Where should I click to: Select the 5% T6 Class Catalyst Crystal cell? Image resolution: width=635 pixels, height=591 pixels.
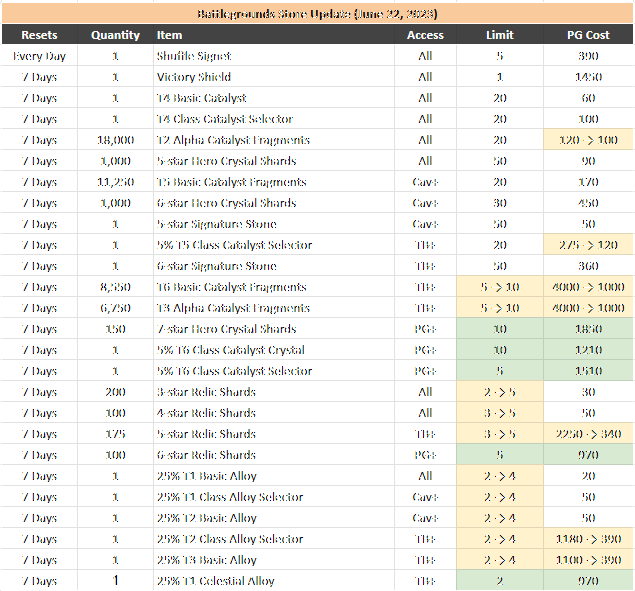[x=274, y=350]
